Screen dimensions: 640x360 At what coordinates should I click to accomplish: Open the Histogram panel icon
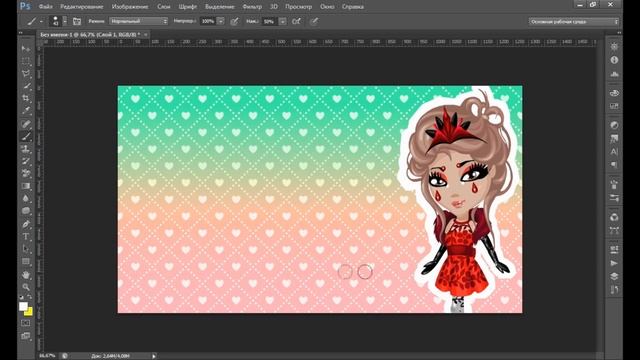click(614, 74)
